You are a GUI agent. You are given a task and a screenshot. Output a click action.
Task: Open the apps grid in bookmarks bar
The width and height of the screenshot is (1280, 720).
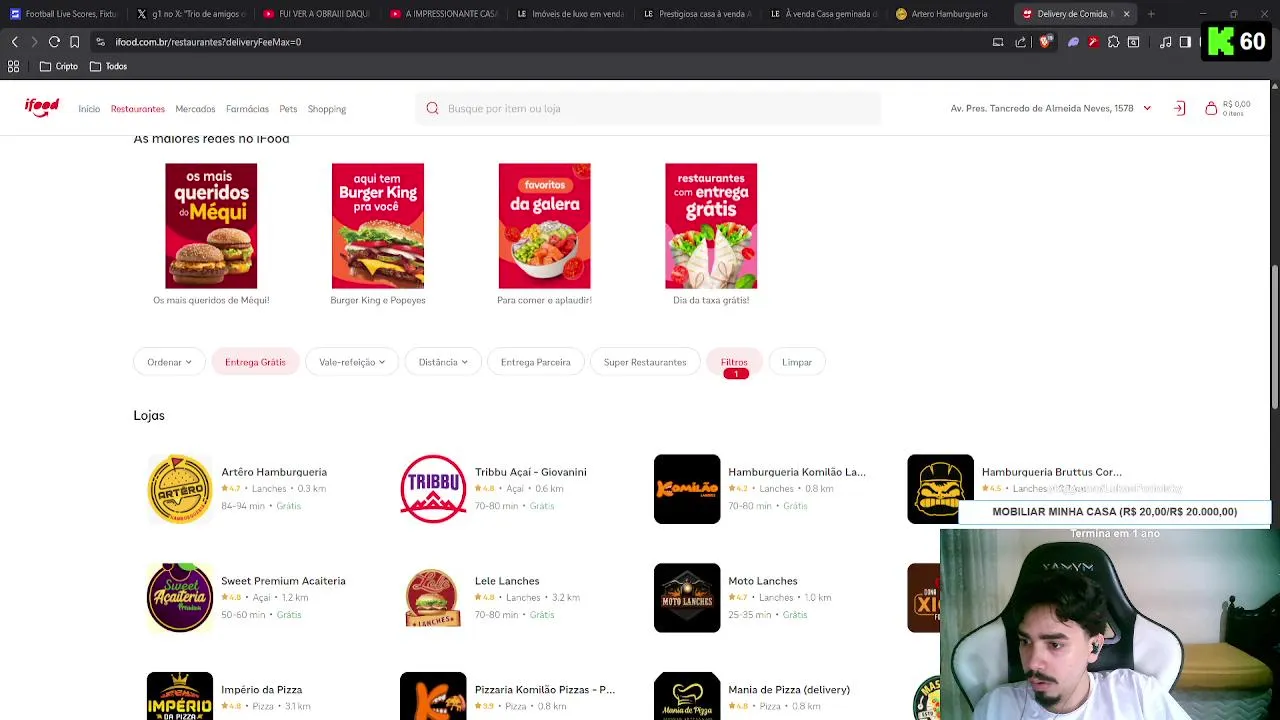pos(14,66)
